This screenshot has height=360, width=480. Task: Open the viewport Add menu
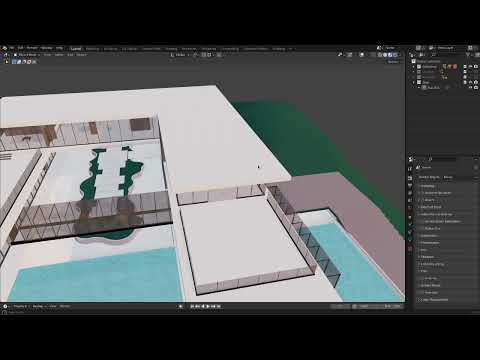coord(70,55)
